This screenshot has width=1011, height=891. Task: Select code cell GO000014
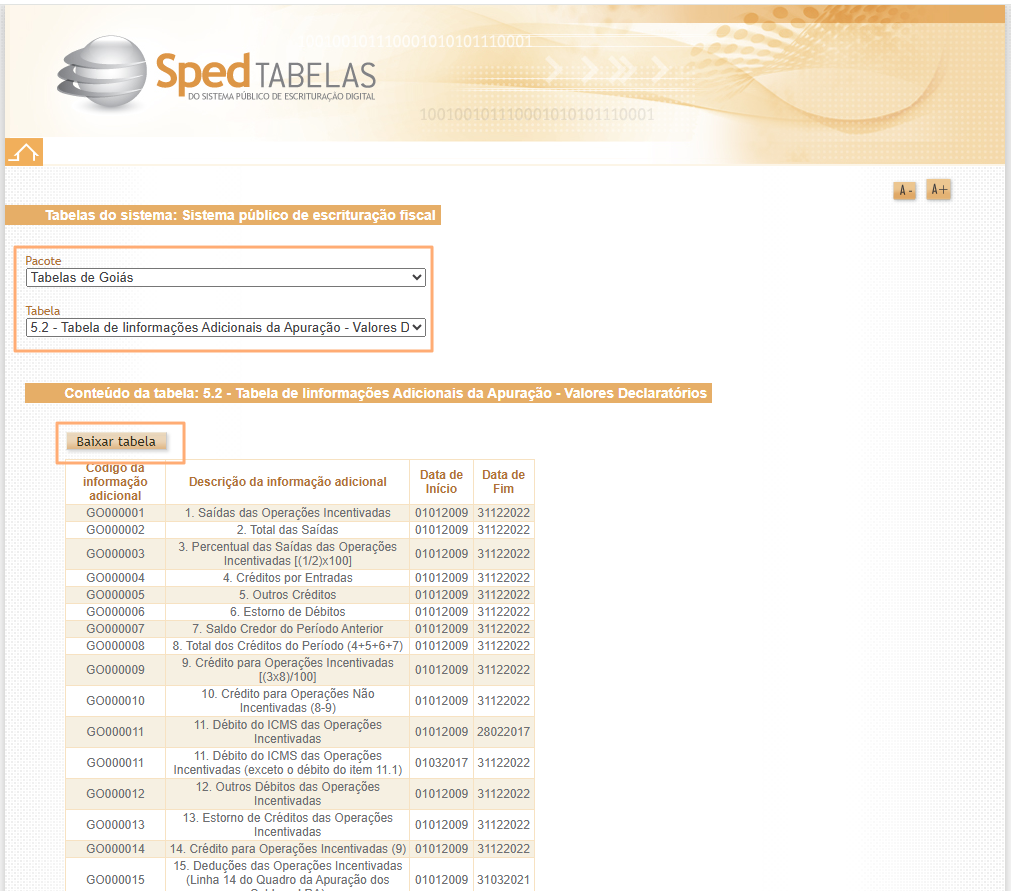click(115, 849)
